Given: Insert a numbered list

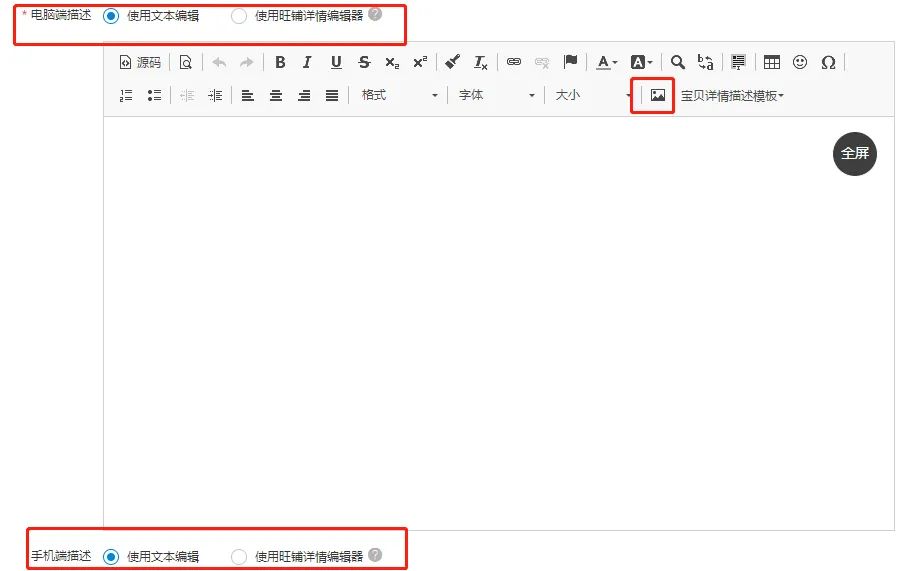Looking at the screenshot, I should point(126,95).
